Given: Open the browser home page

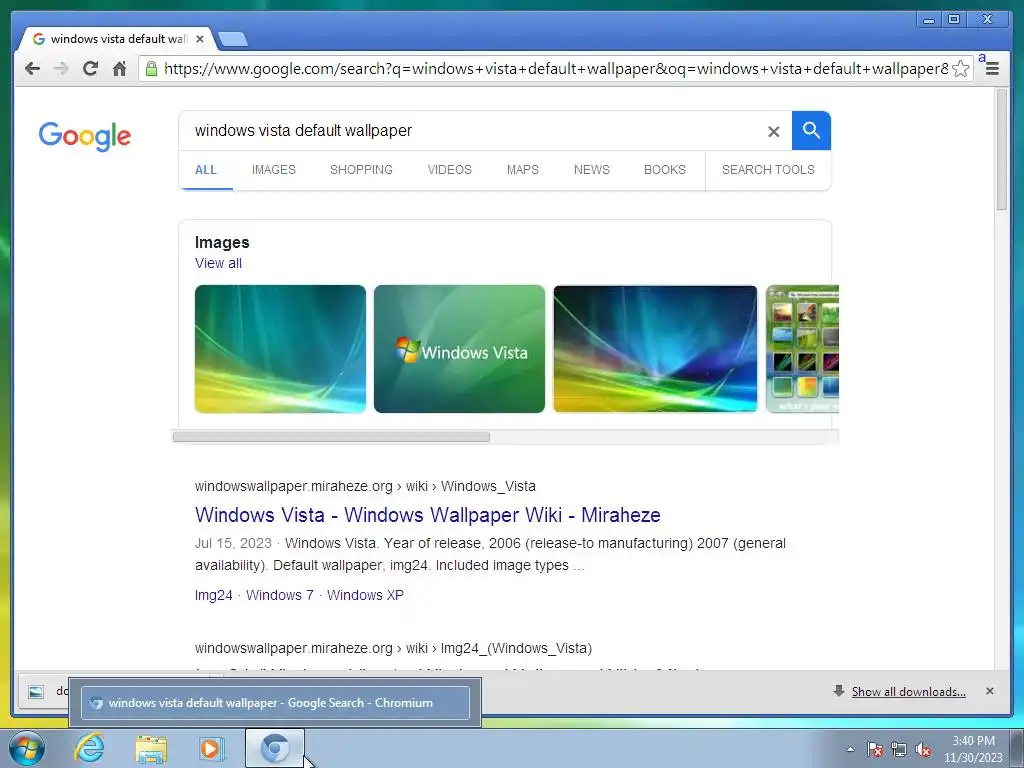Looking at the screenshot, I should (119, 68).
